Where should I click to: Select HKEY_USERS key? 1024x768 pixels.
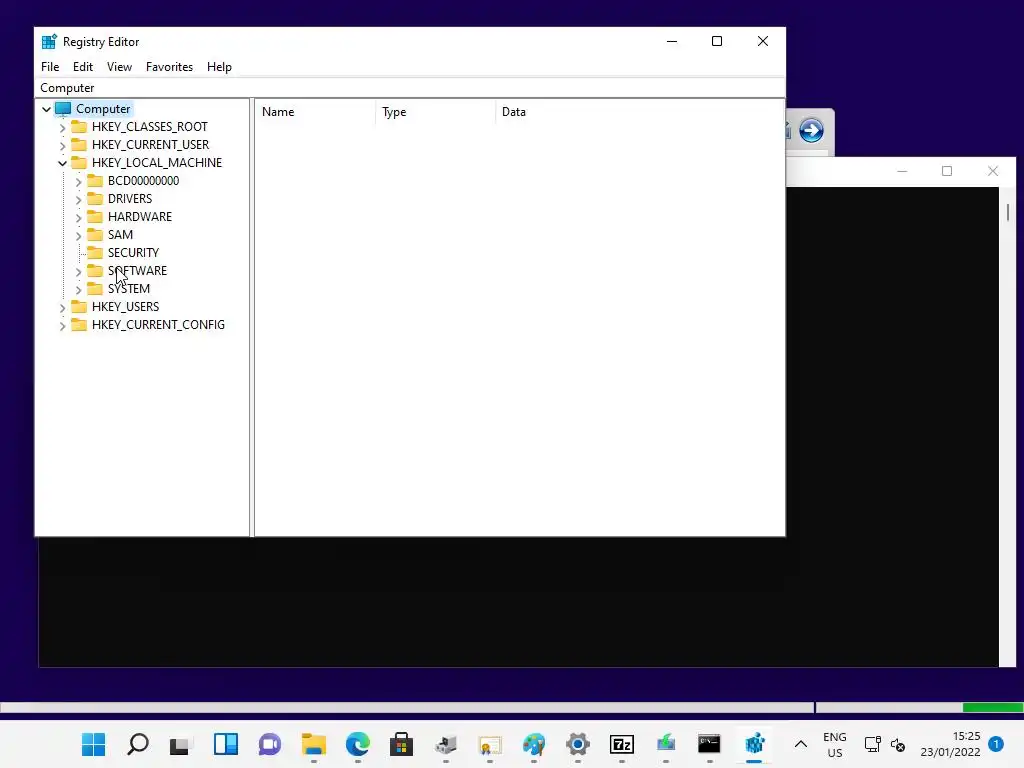coord(125,306)
